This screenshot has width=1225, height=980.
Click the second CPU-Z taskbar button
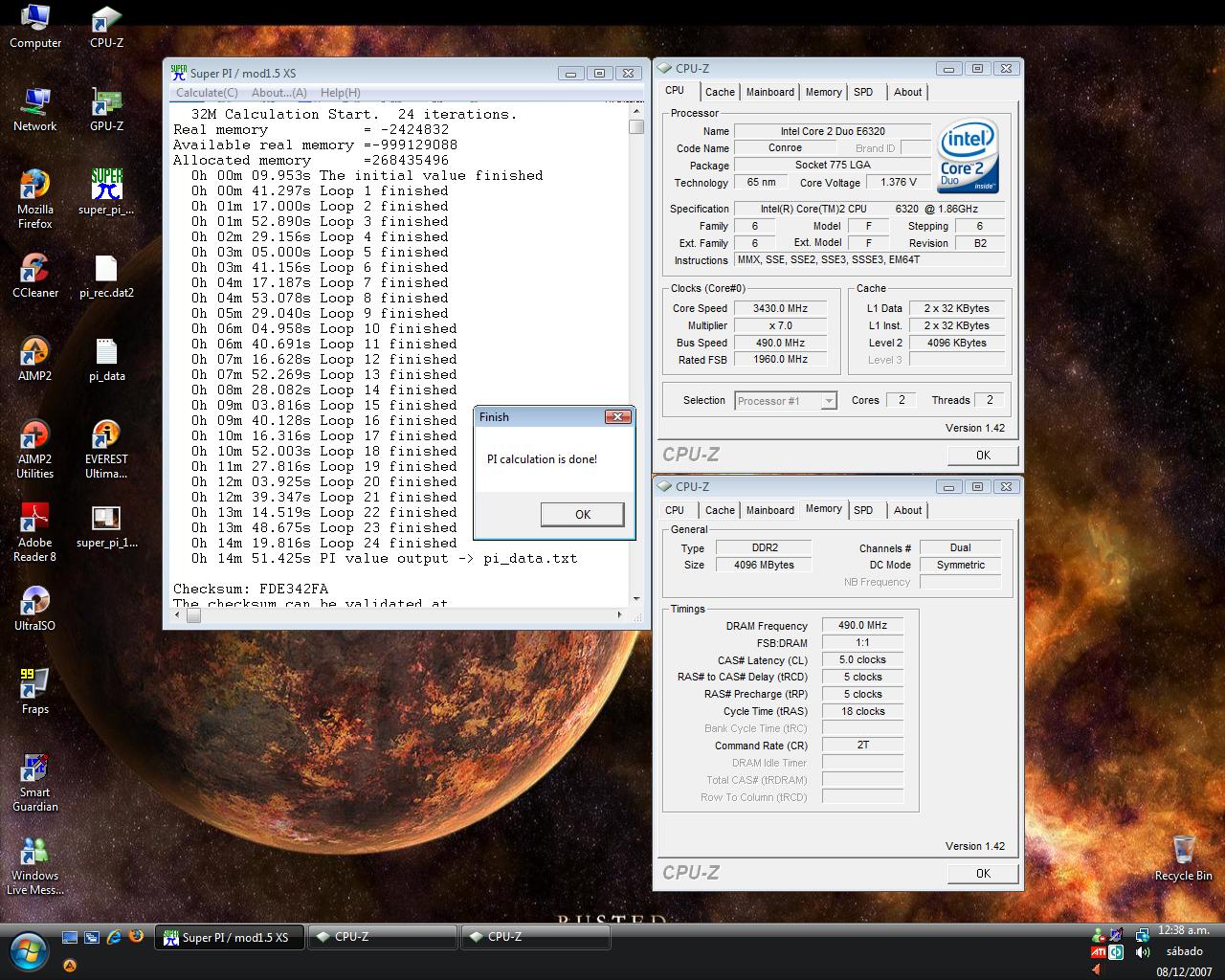[536, 937]
